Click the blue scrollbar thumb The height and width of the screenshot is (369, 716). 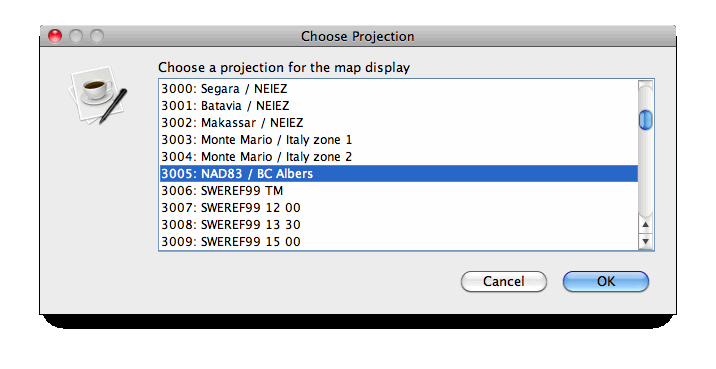(x=645, y=120)
